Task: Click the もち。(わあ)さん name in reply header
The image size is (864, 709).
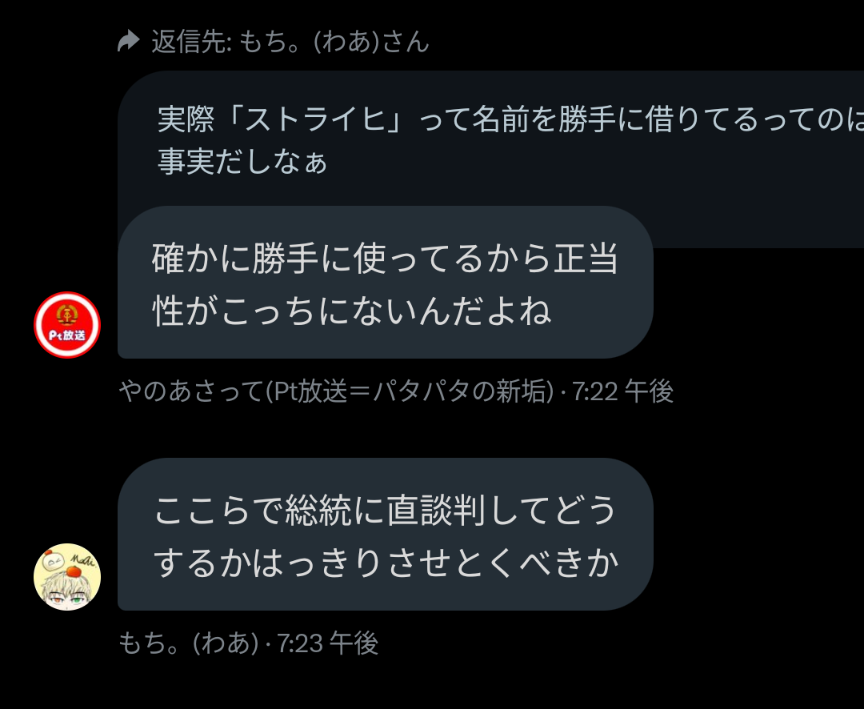Action: (x=334, y=41)
